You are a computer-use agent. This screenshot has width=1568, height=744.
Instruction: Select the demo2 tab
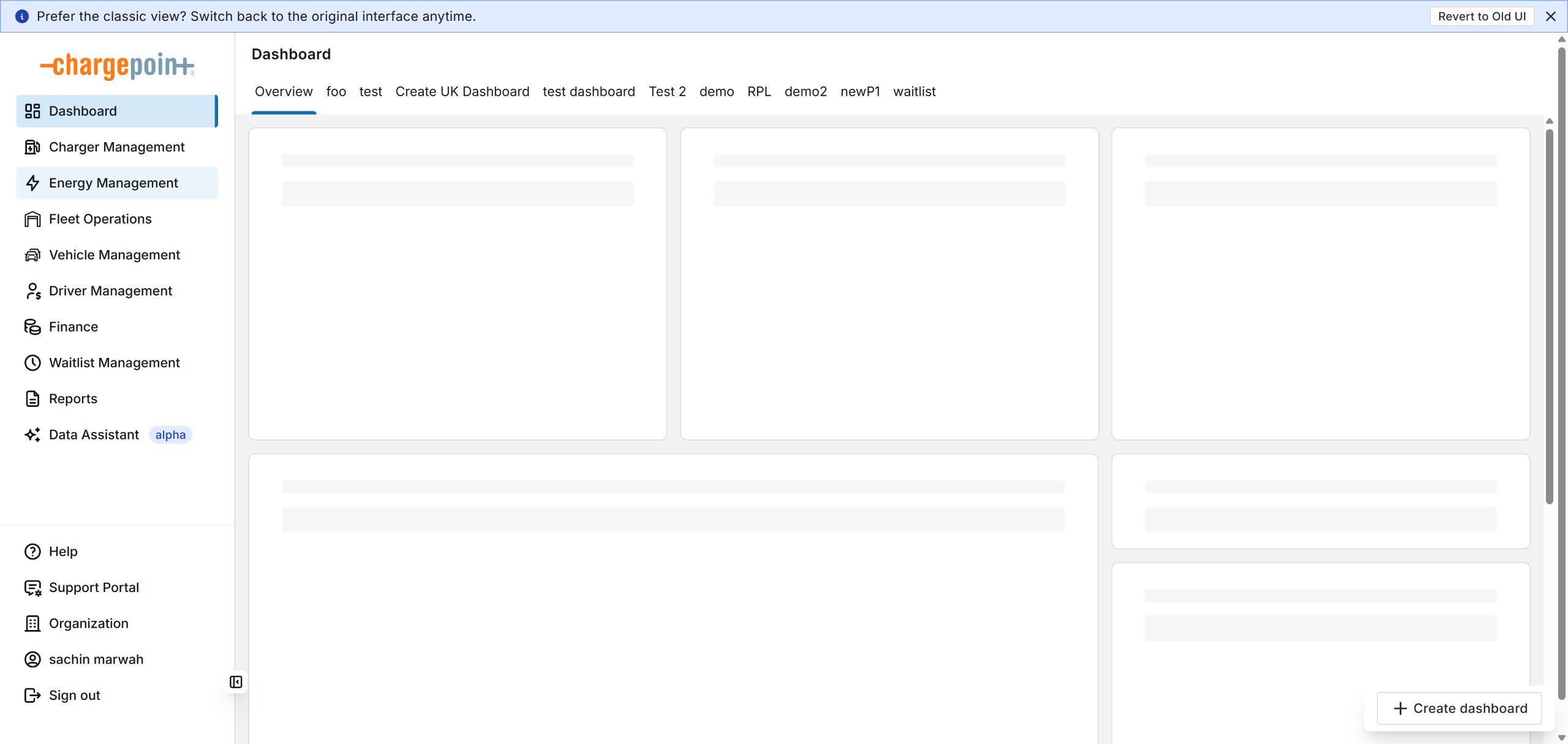[805, 92]
